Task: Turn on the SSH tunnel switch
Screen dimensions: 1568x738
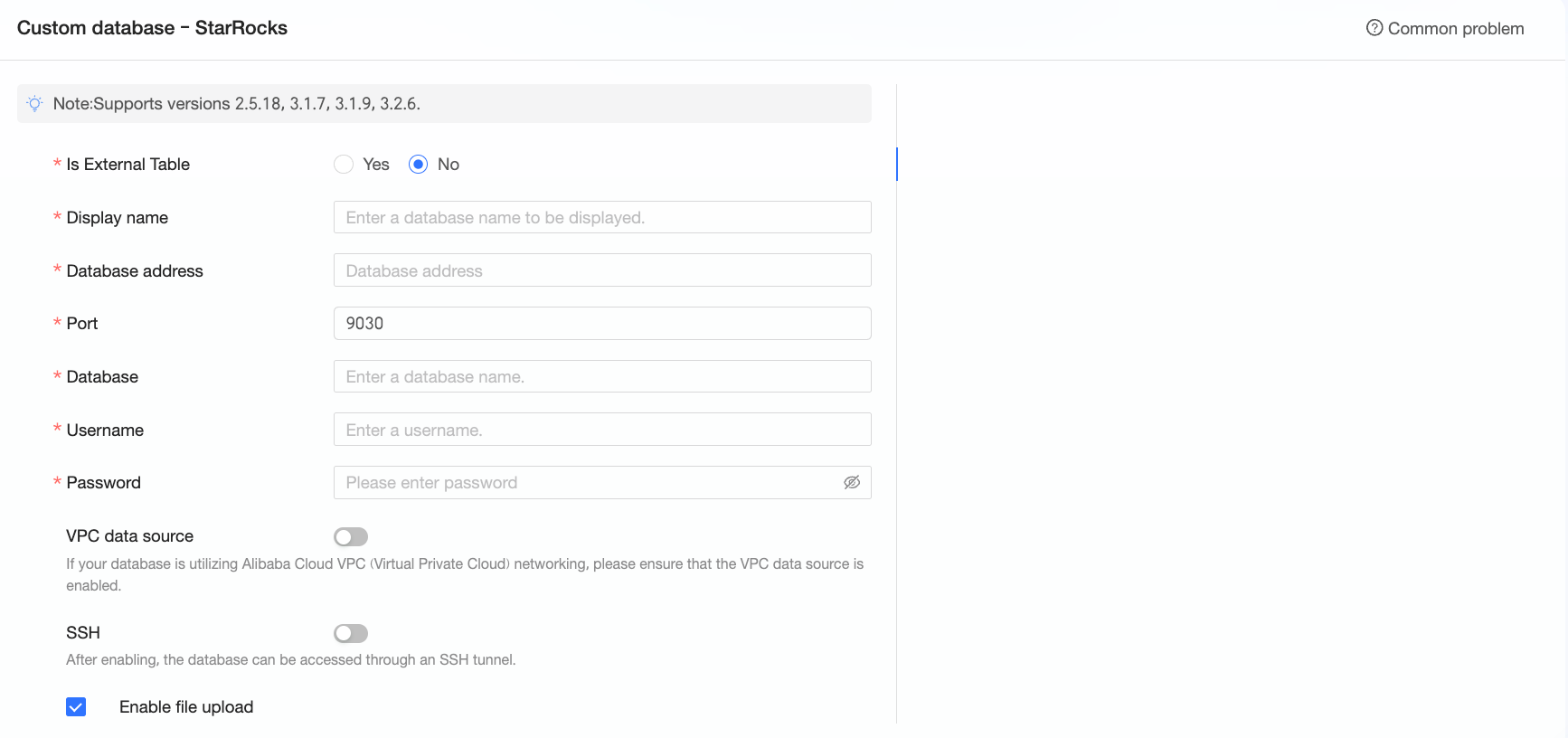Action: tap(351, 633)
